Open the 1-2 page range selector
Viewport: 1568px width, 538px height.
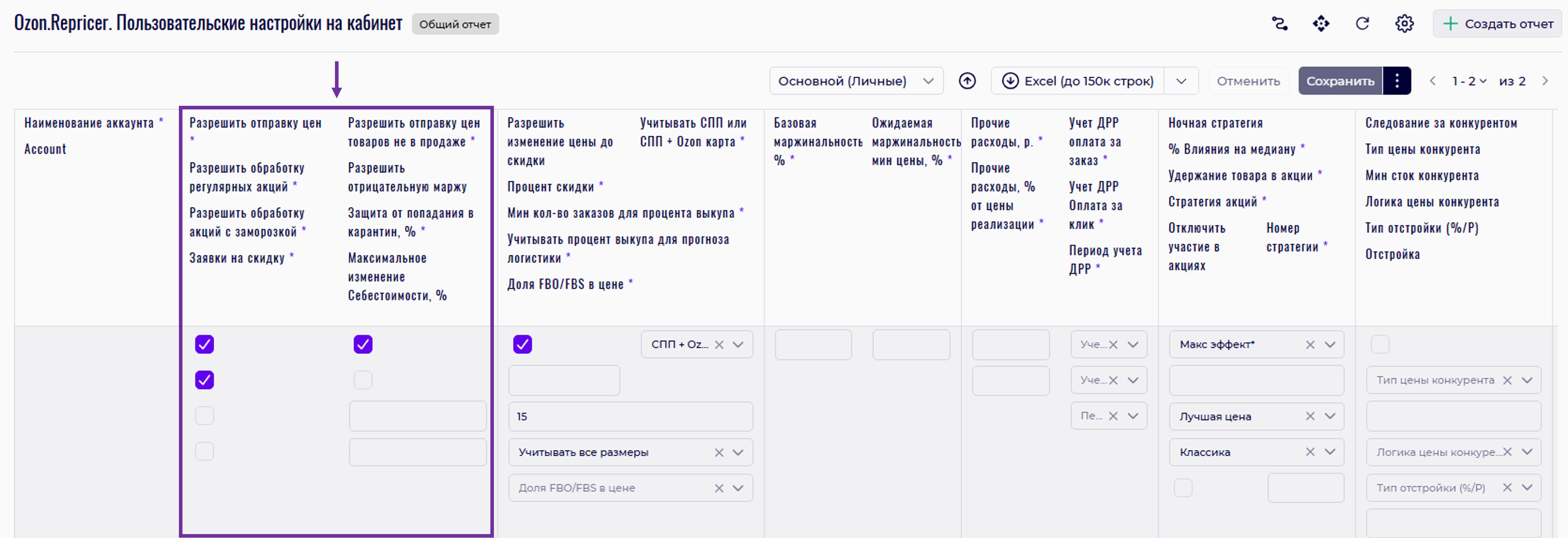tap(1468, 81)
